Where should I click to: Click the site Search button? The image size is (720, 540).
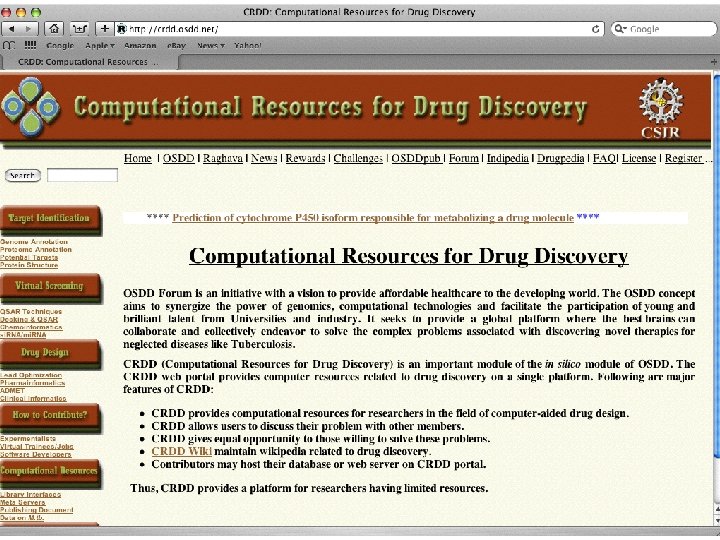pyautogui.click(x=22, y=175)
